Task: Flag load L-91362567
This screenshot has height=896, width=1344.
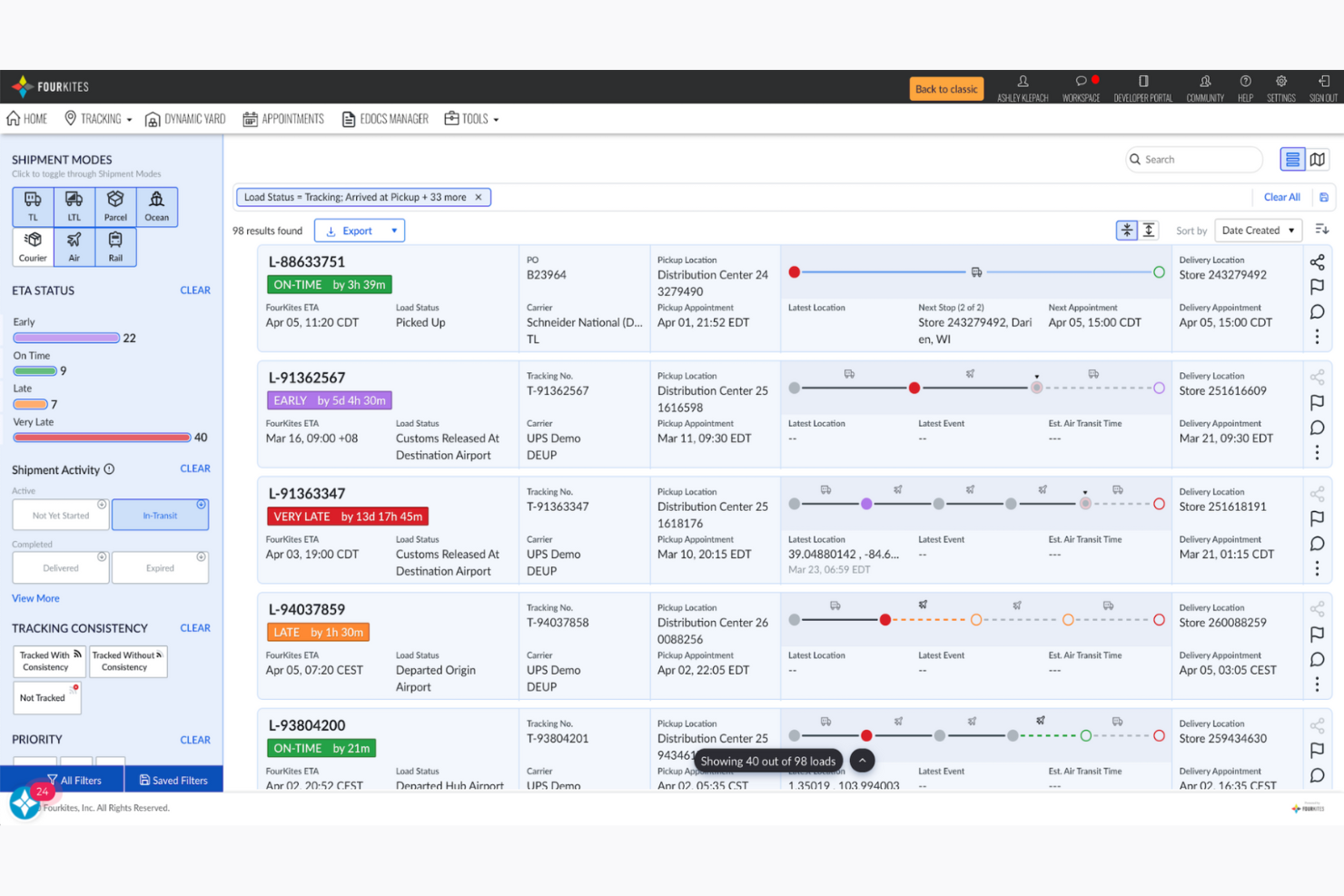Action: pyautogui.click(x=1318, y=402)
